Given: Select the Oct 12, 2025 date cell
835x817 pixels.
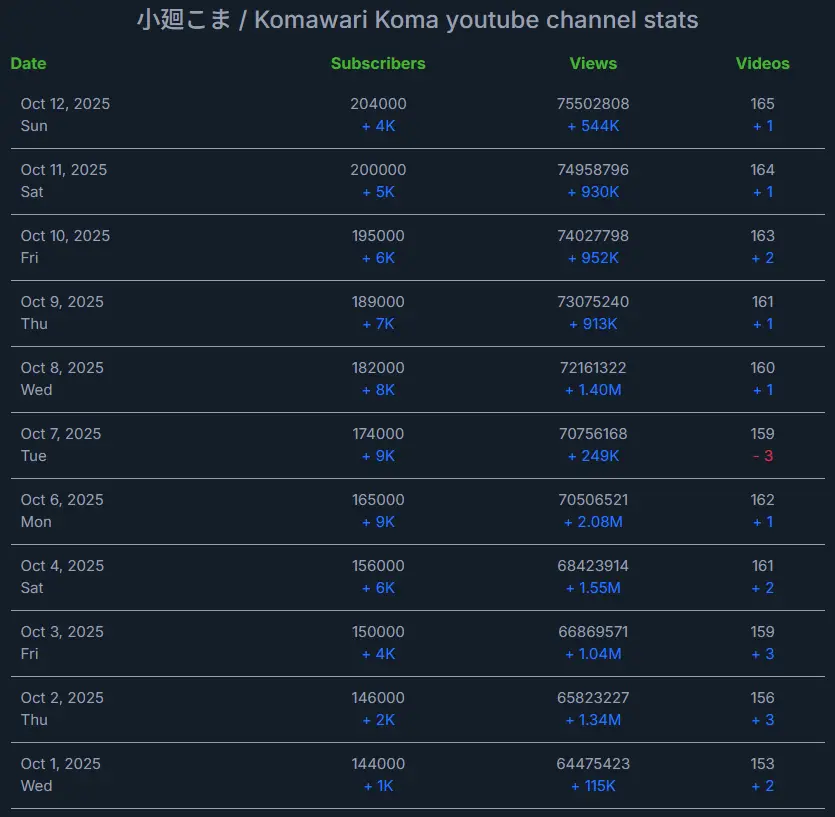Looking at the screenshot, I should click(65, 104).
